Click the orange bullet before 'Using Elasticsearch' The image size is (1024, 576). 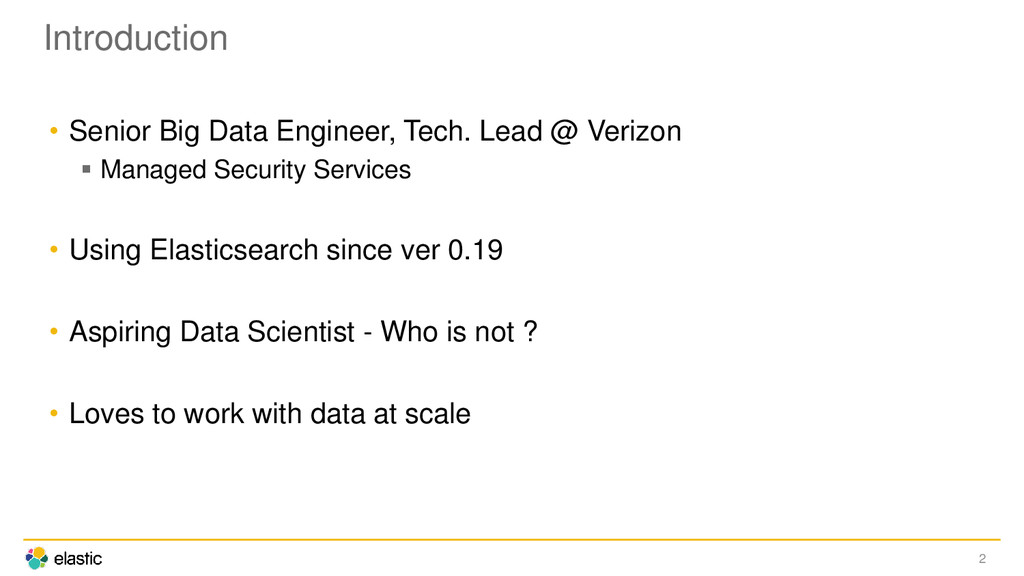click(x=54, y=249)
